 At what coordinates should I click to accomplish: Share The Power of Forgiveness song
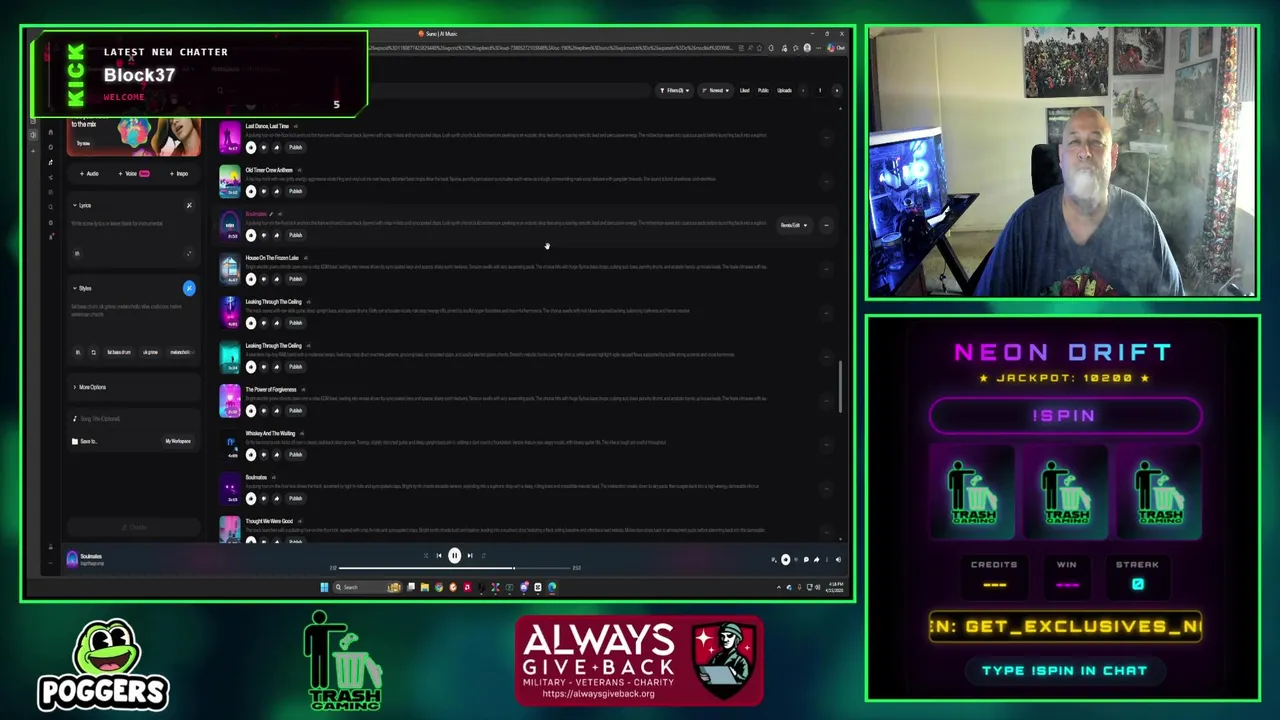click(x=276, y=410)
